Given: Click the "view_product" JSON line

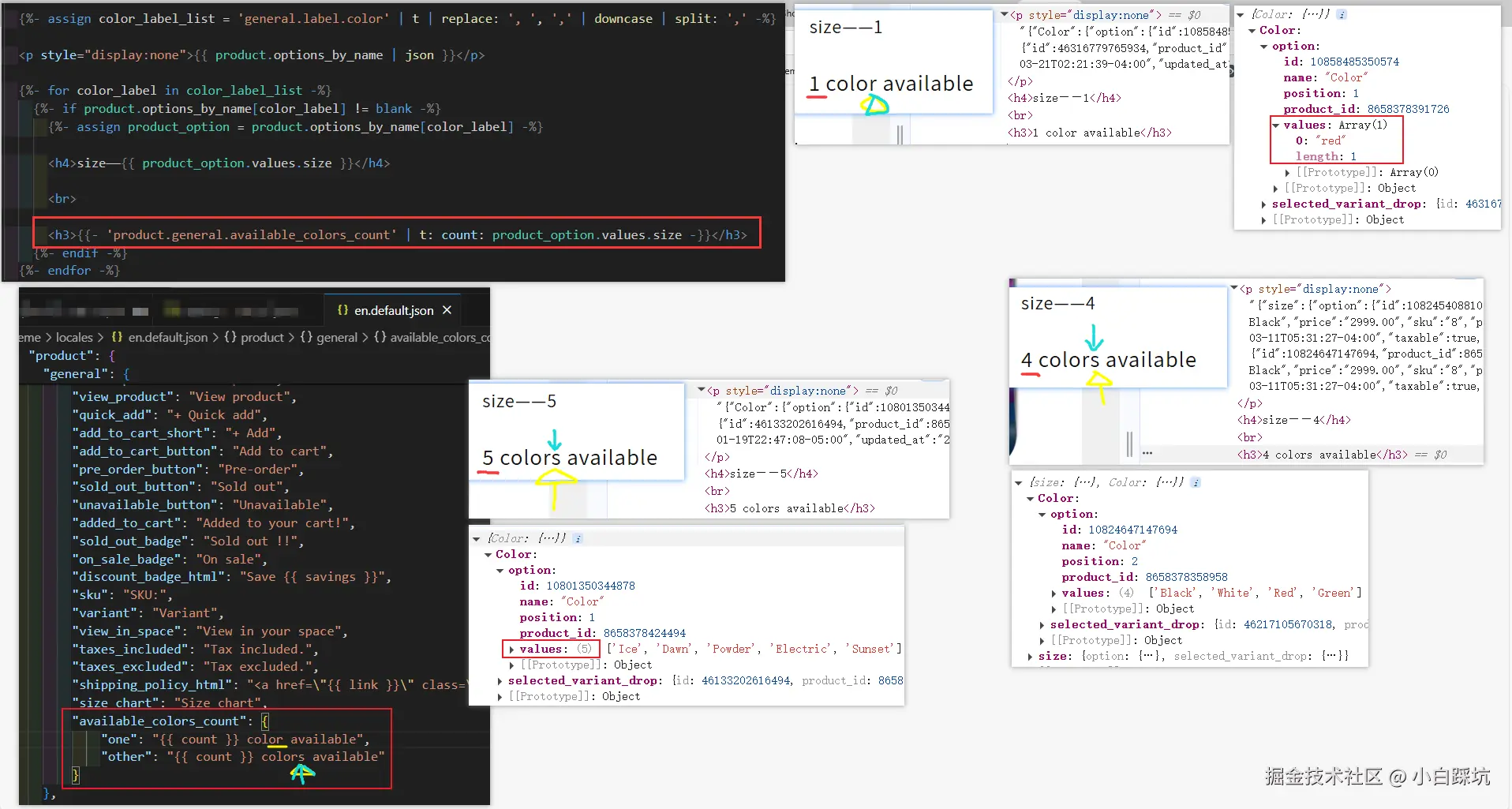Looking at the screenshot, I should (x=185, y=396).
